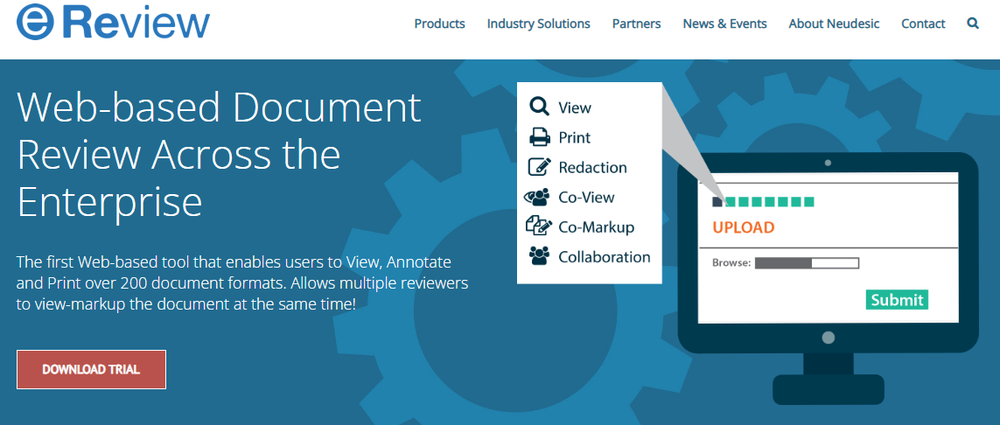Click the Browse: label on monitor
The width and height of the screenshot is (1000, 425).
[732, 263]
